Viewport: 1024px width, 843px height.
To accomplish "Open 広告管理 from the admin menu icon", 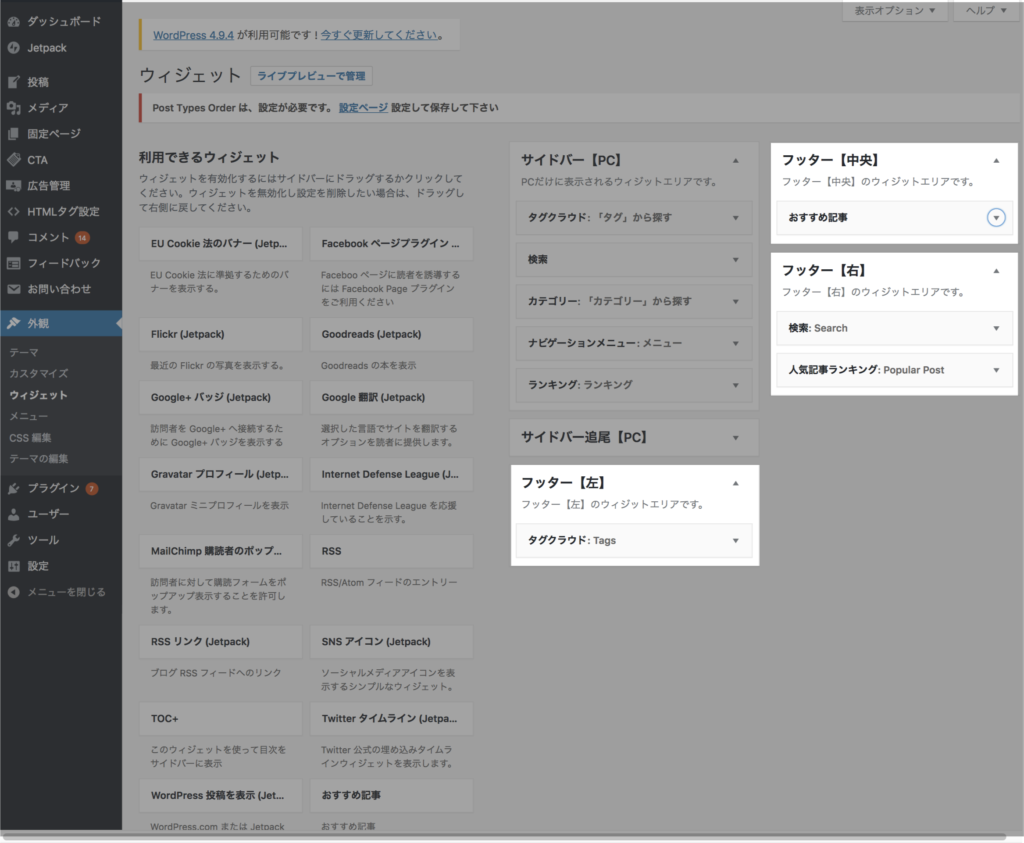I will (15, 184).
